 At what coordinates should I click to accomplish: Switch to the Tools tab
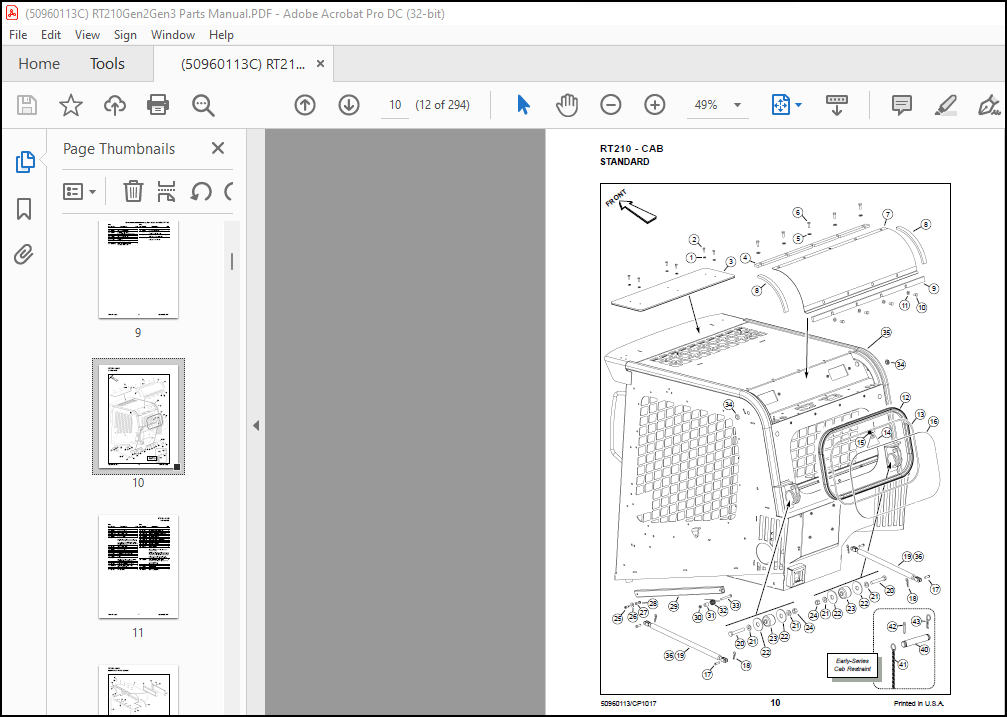click(107, 64)
